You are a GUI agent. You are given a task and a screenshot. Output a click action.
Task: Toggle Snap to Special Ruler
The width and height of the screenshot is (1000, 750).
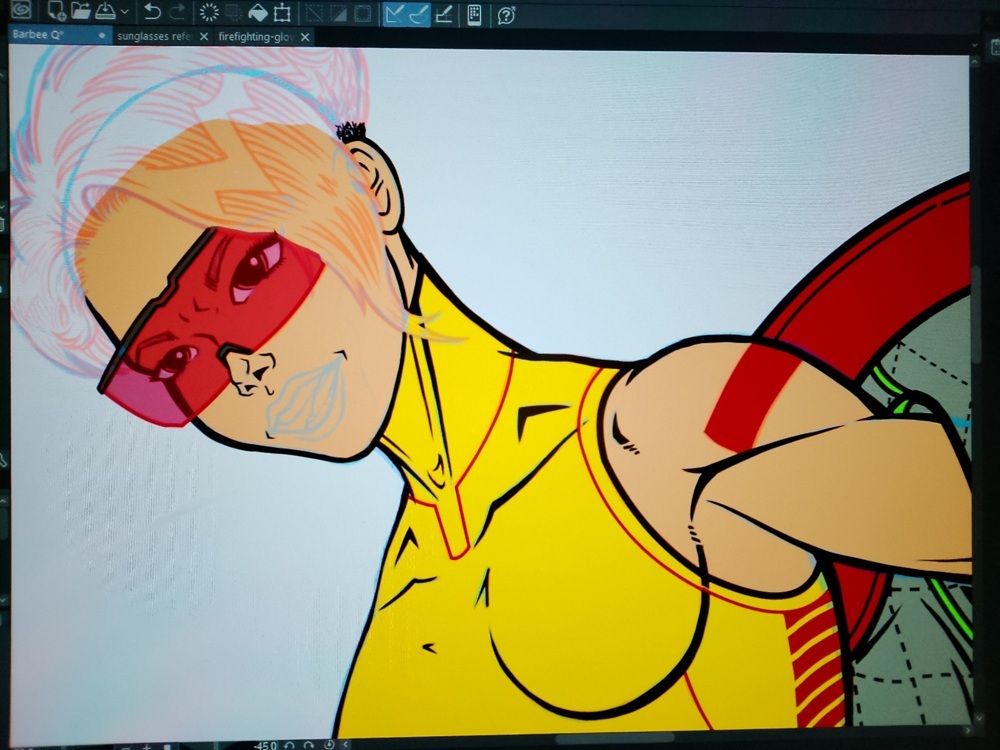pyautogui.click(x=419, y=13)
